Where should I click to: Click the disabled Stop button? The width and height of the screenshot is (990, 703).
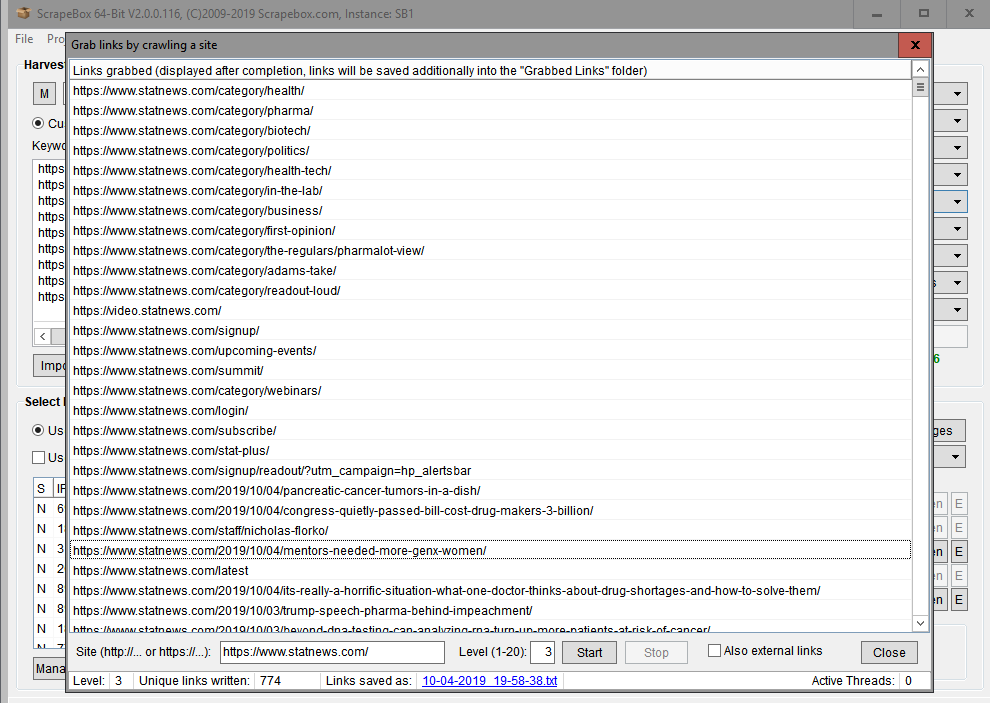tap(656, 652)
